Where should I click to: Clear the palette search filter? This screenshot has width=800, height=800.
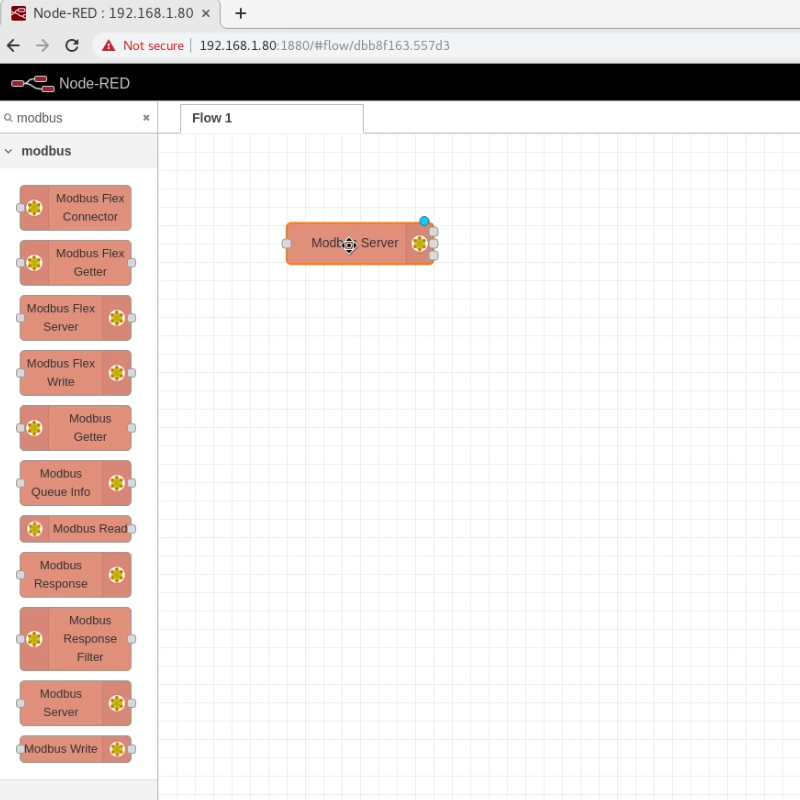coord(146,118)
